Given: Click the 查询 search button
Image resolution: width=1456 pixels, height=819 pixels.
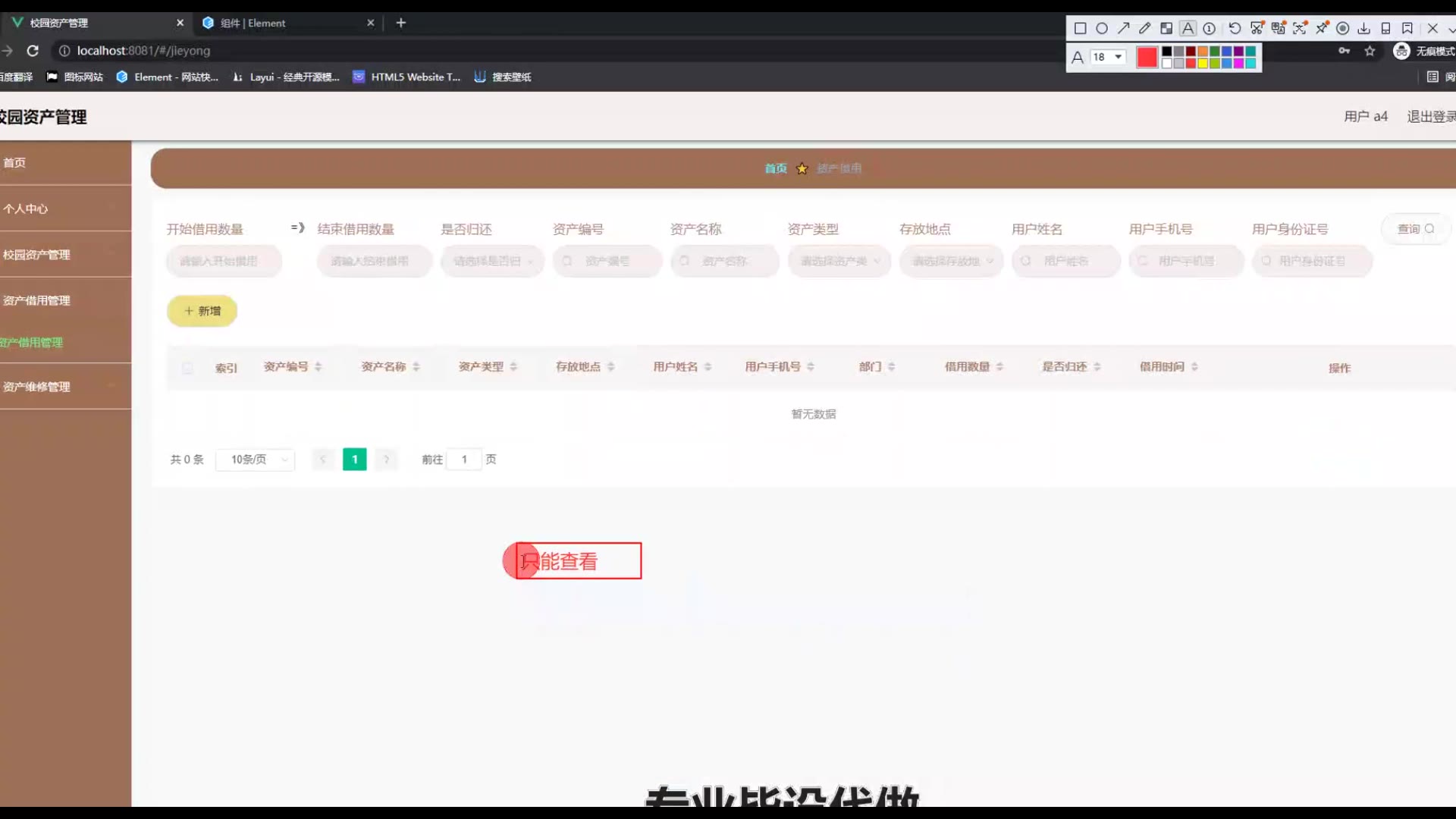Looking at the screenshot, I should click(x=1416, y=229).
